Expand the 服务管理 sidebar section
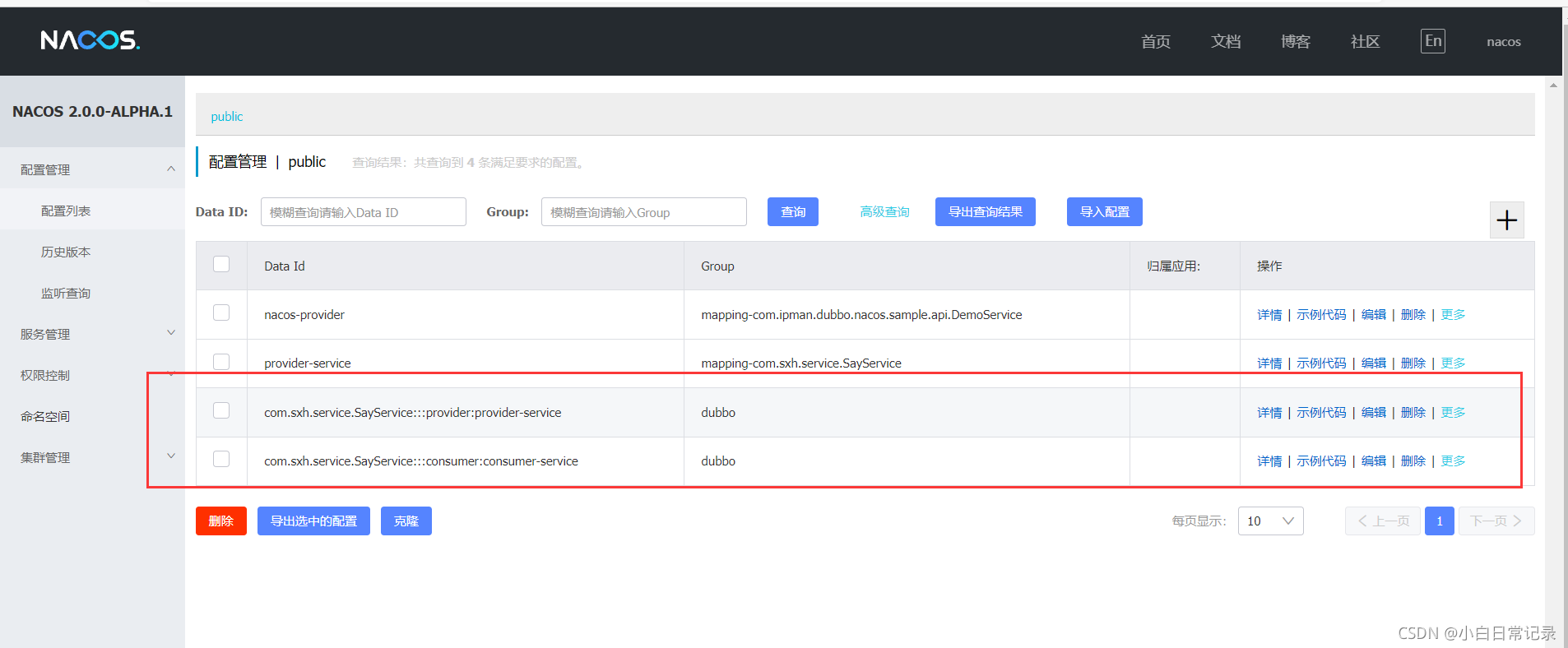This screenshot has width=1568, height=648. tap(92, 334)
